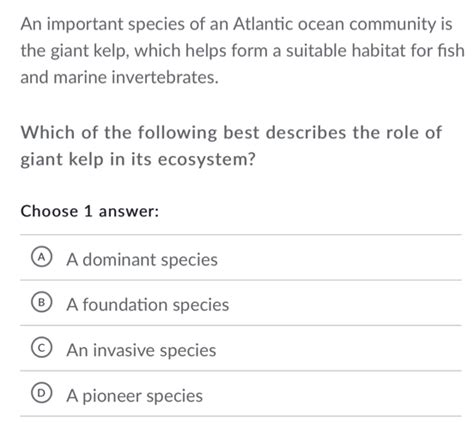Select radio button A circle
This screenshot has height=423, width=474.
pyautogui.click(x=41, y=257)
